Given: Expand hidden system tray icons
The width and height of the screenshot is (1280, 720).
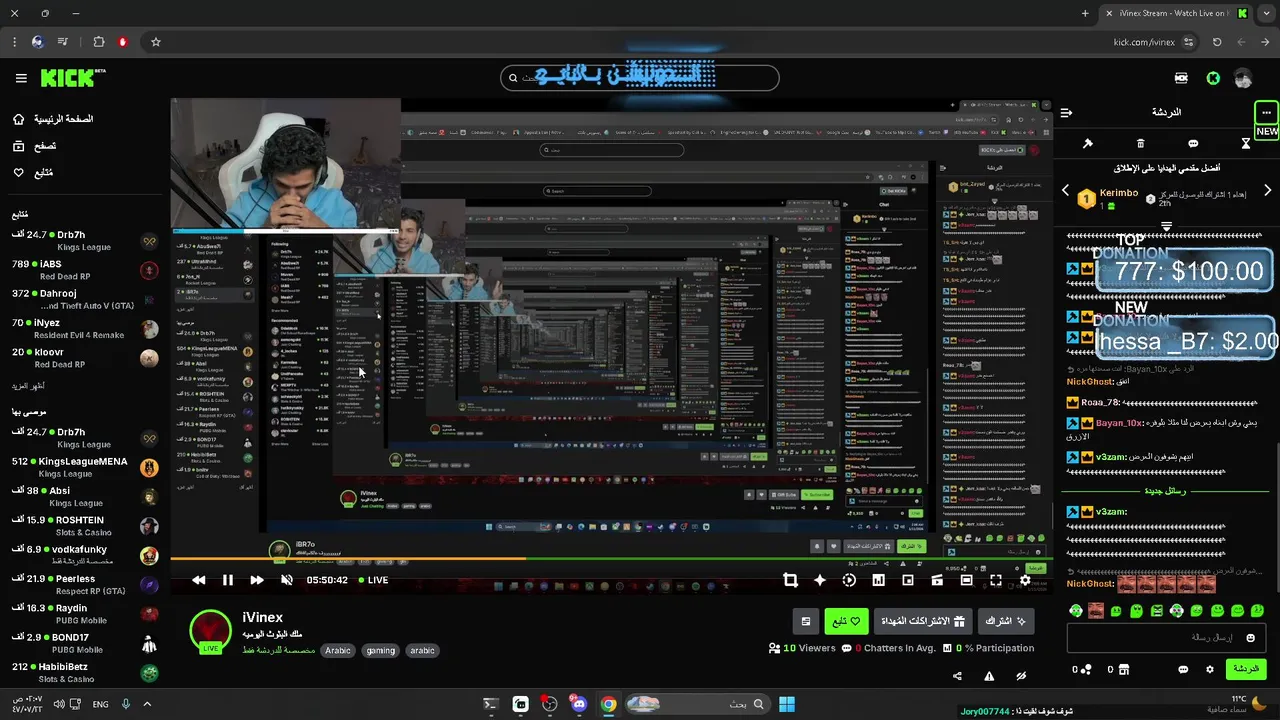Looking at the screenshot, I should (147, 704).
